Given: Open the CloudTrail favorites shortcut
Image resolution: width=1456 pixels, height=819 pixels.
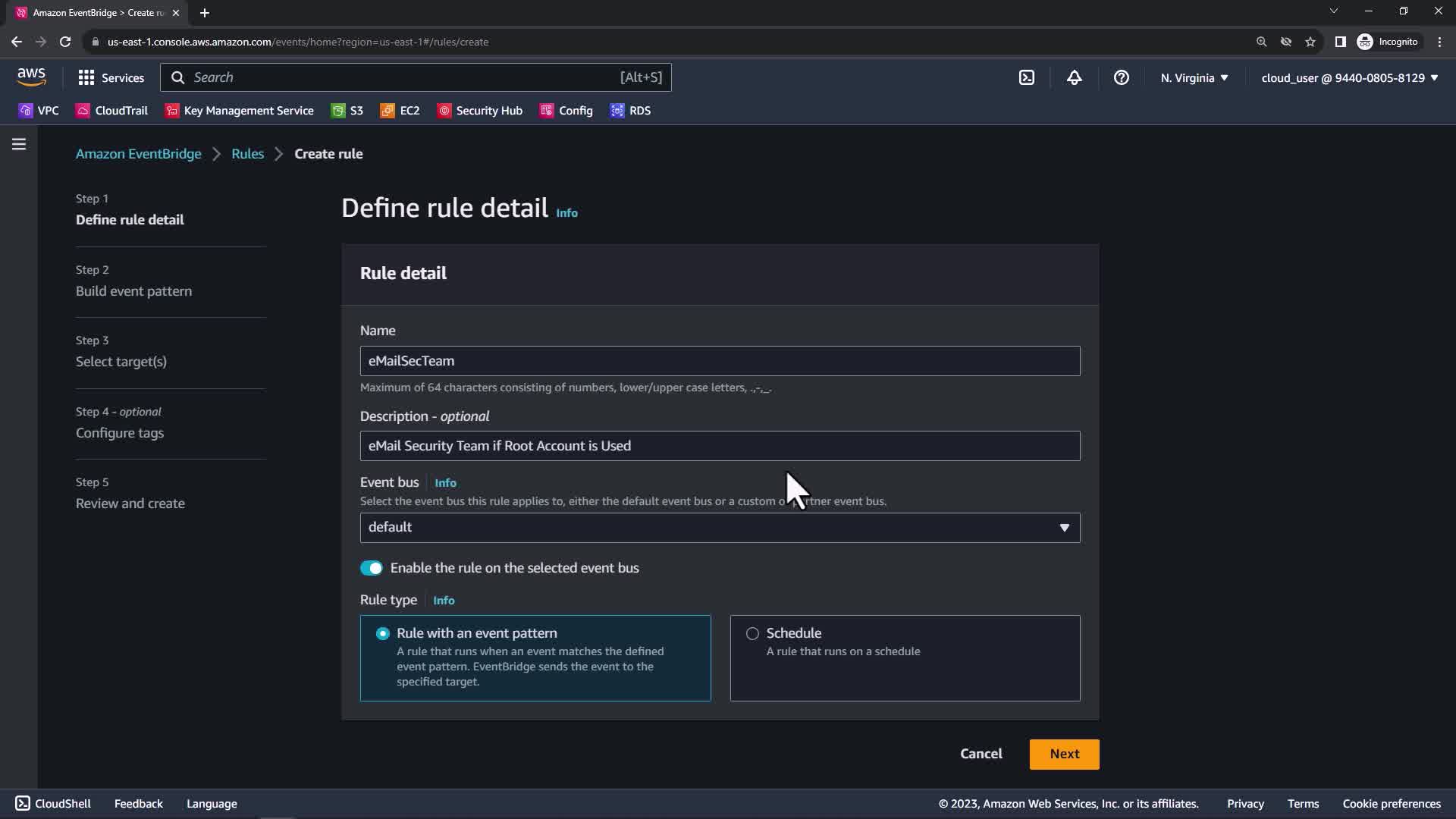Looking at the screenshot, I should point(111,111).
